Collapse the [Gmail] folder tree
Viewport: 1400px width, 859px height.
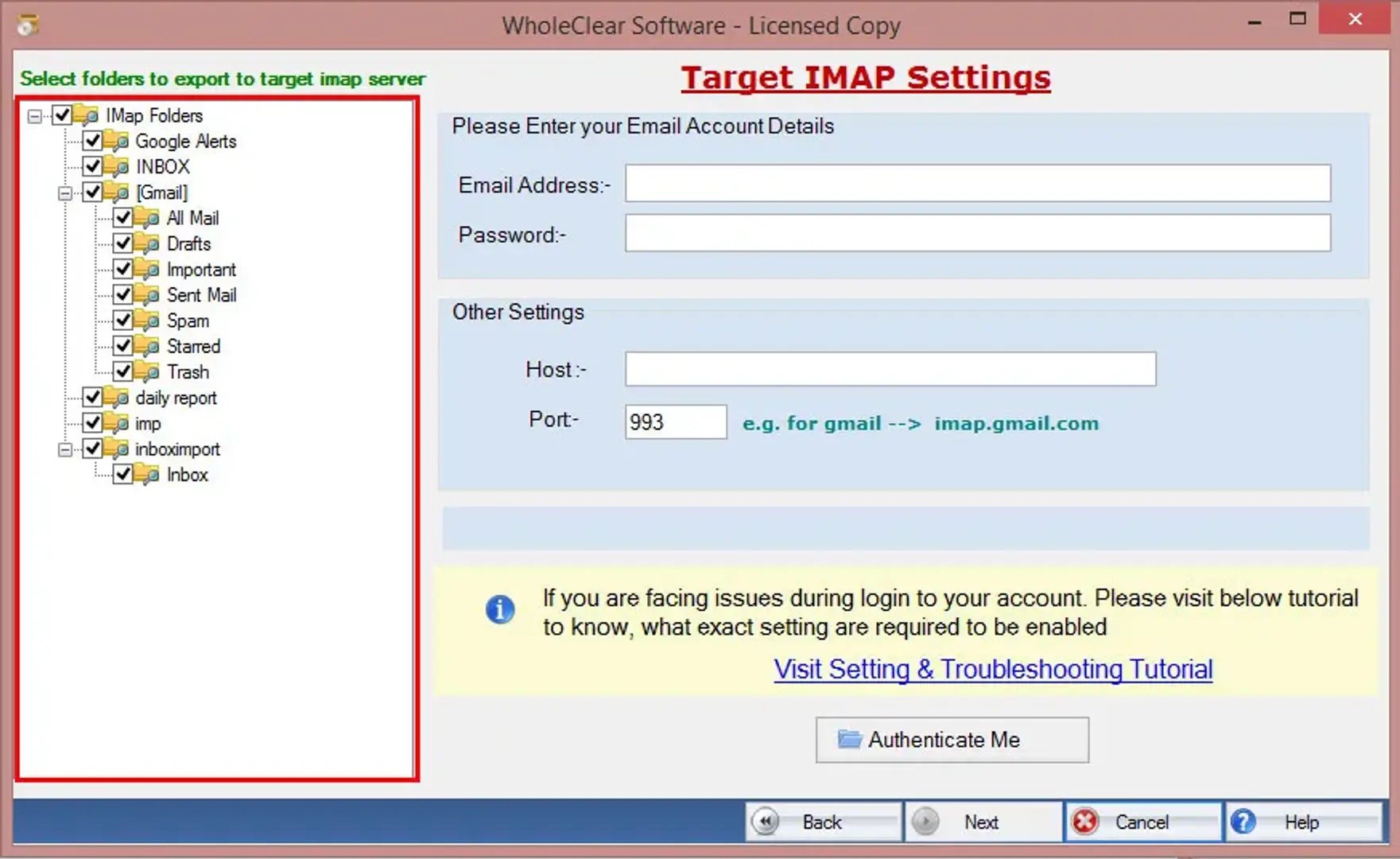click(x=65, y=193)
